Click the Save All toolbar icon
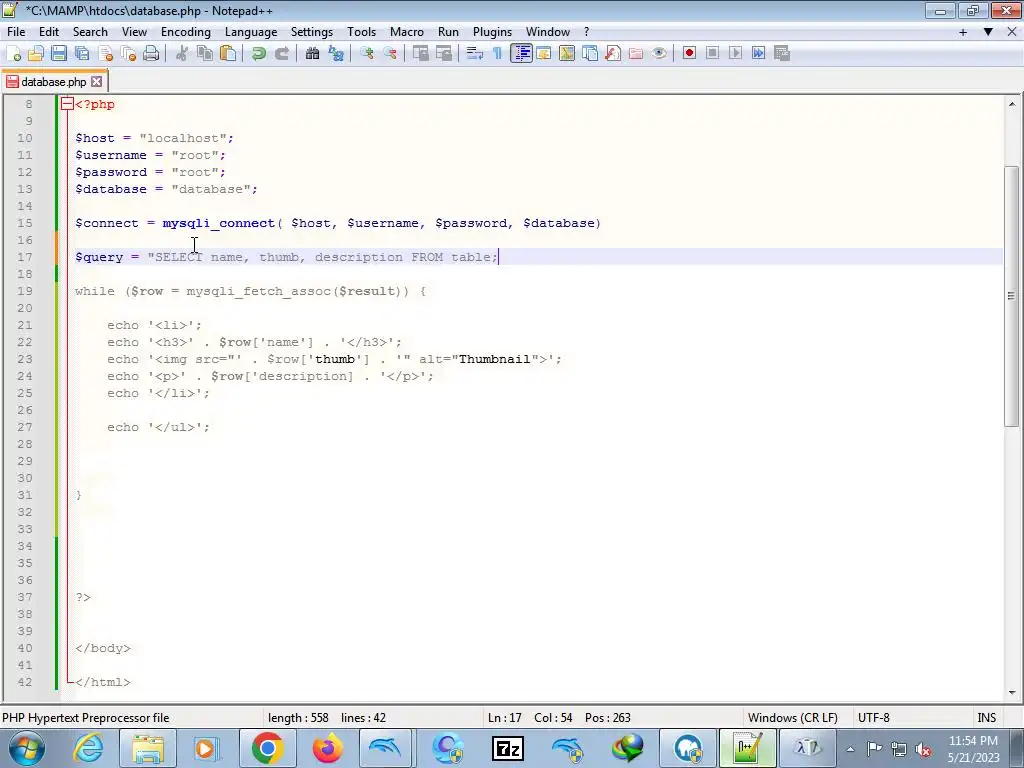This screenshot has width=1024, height=768. click(x=82, y=54)
